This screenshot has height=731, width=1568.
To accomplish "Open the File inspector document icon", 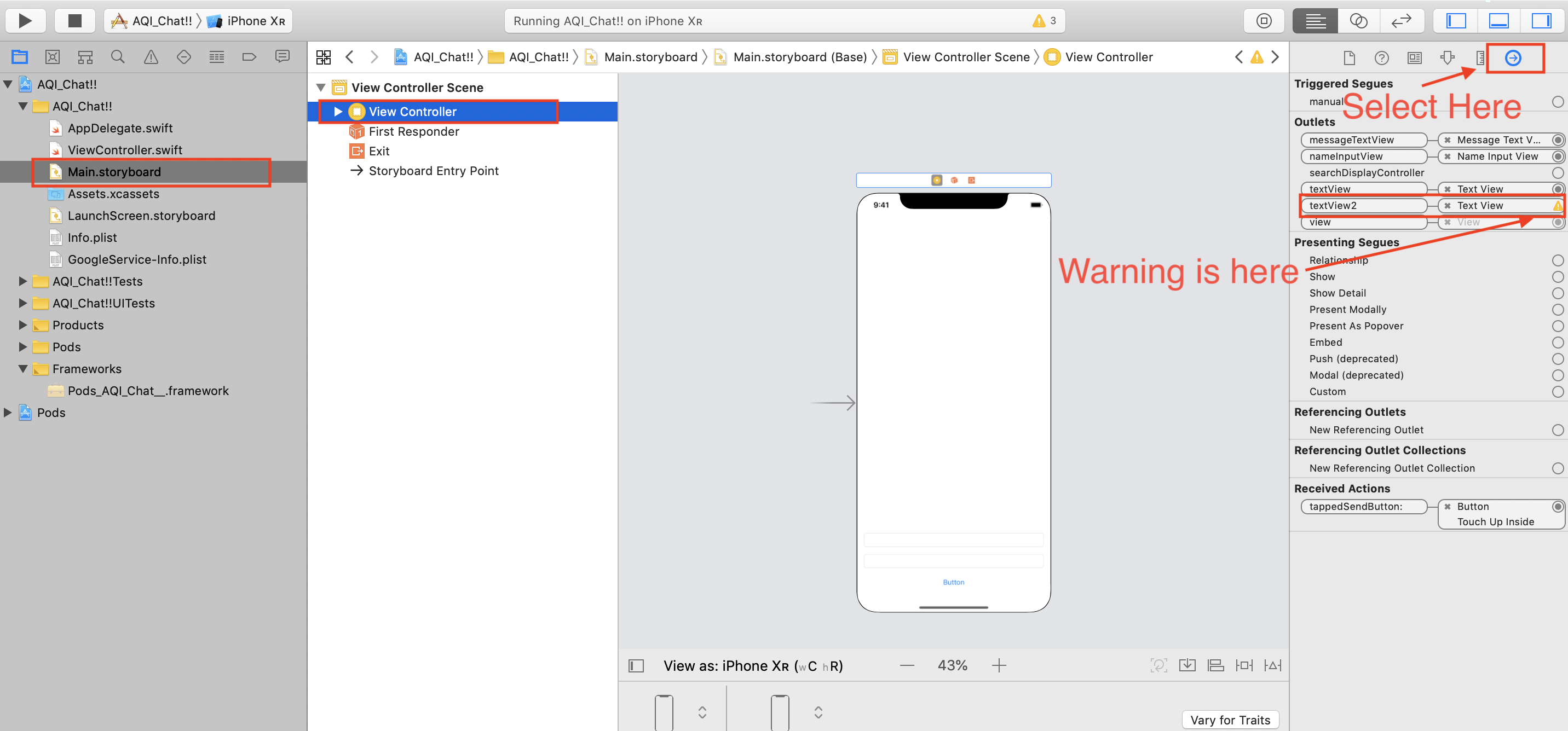I will pos(1349,58).
